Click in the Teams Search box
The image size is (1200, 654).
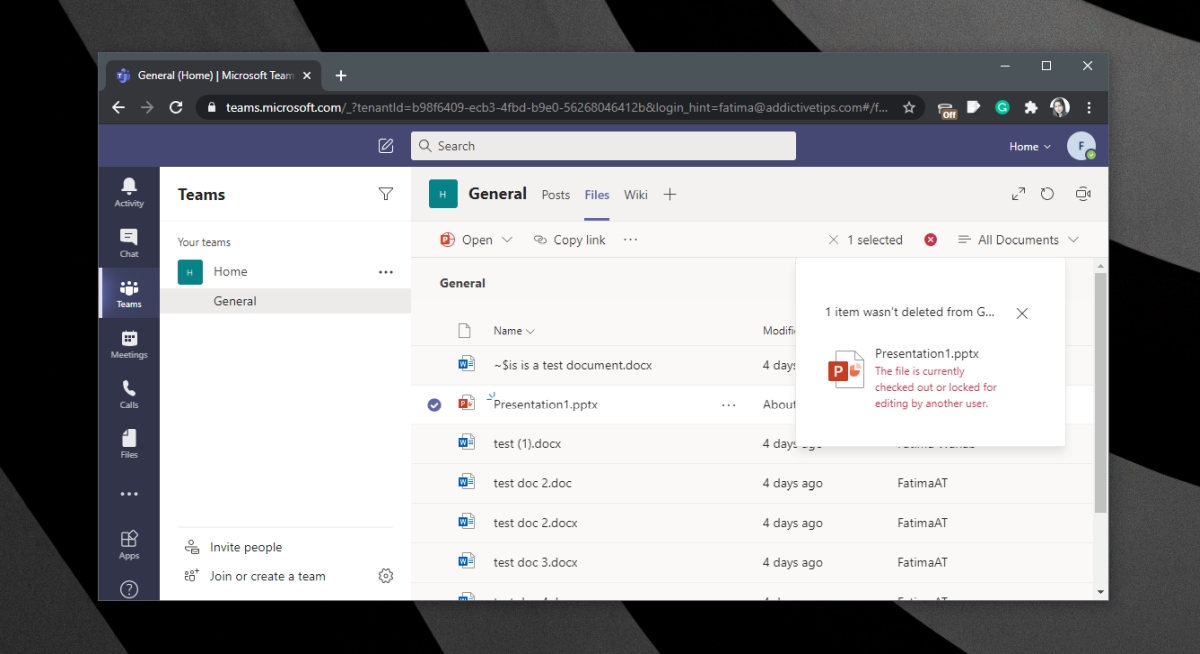pos(603,146)
